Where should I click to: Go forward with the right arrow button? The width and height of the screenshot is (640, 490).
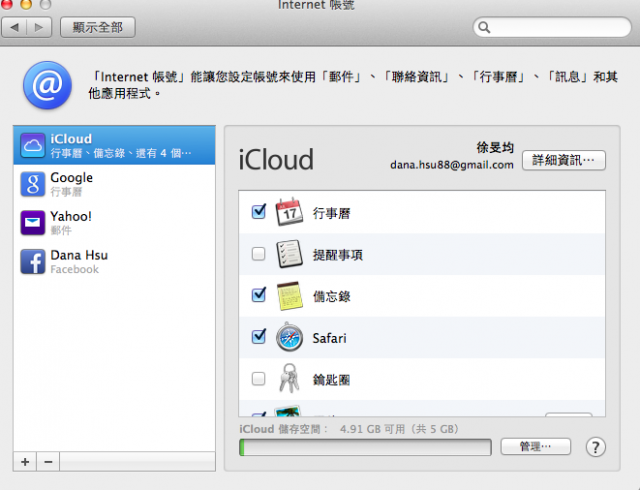[39, 27]
